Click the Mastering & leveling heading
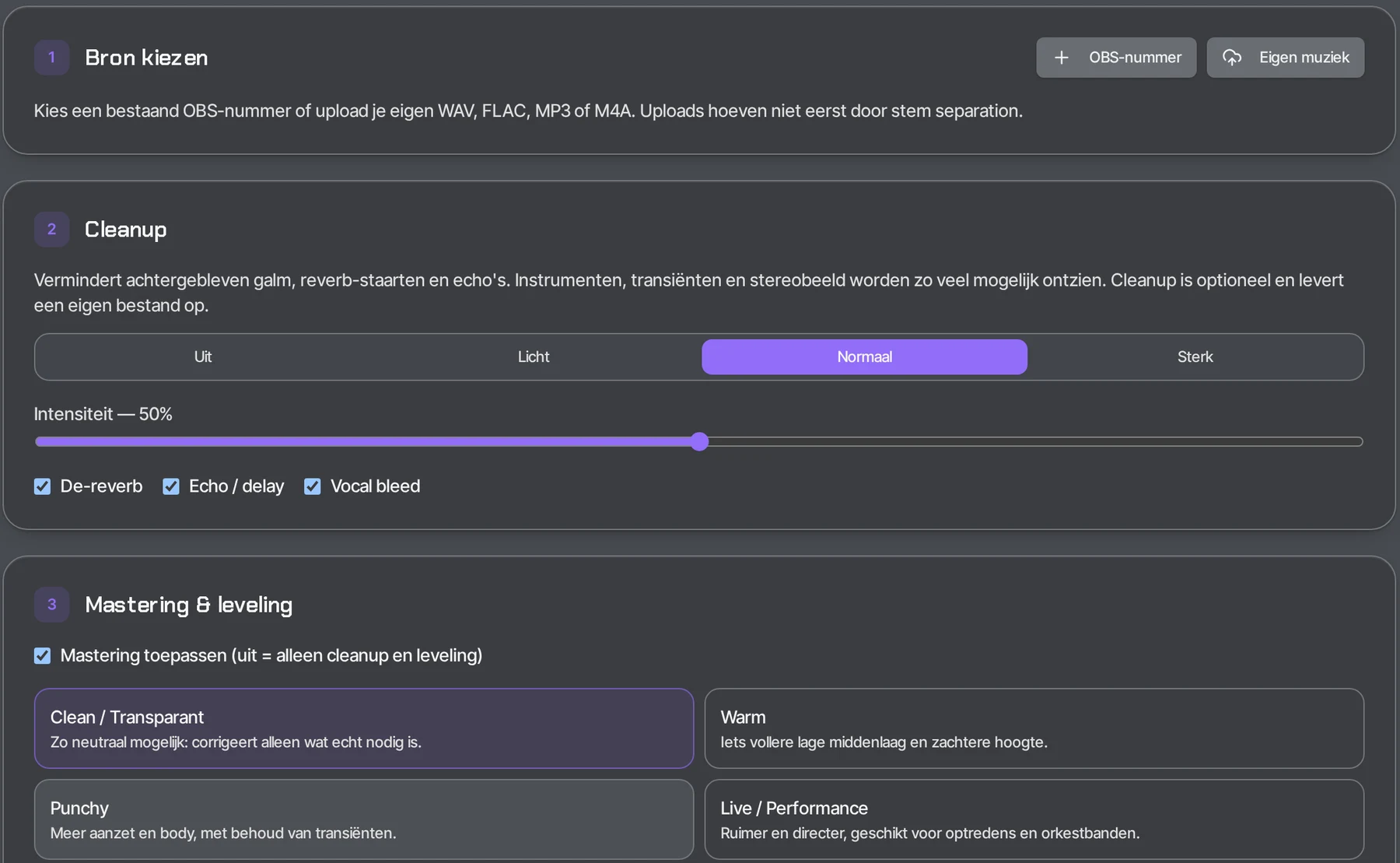The image size is (1400, 863). (x=189, y=605)
